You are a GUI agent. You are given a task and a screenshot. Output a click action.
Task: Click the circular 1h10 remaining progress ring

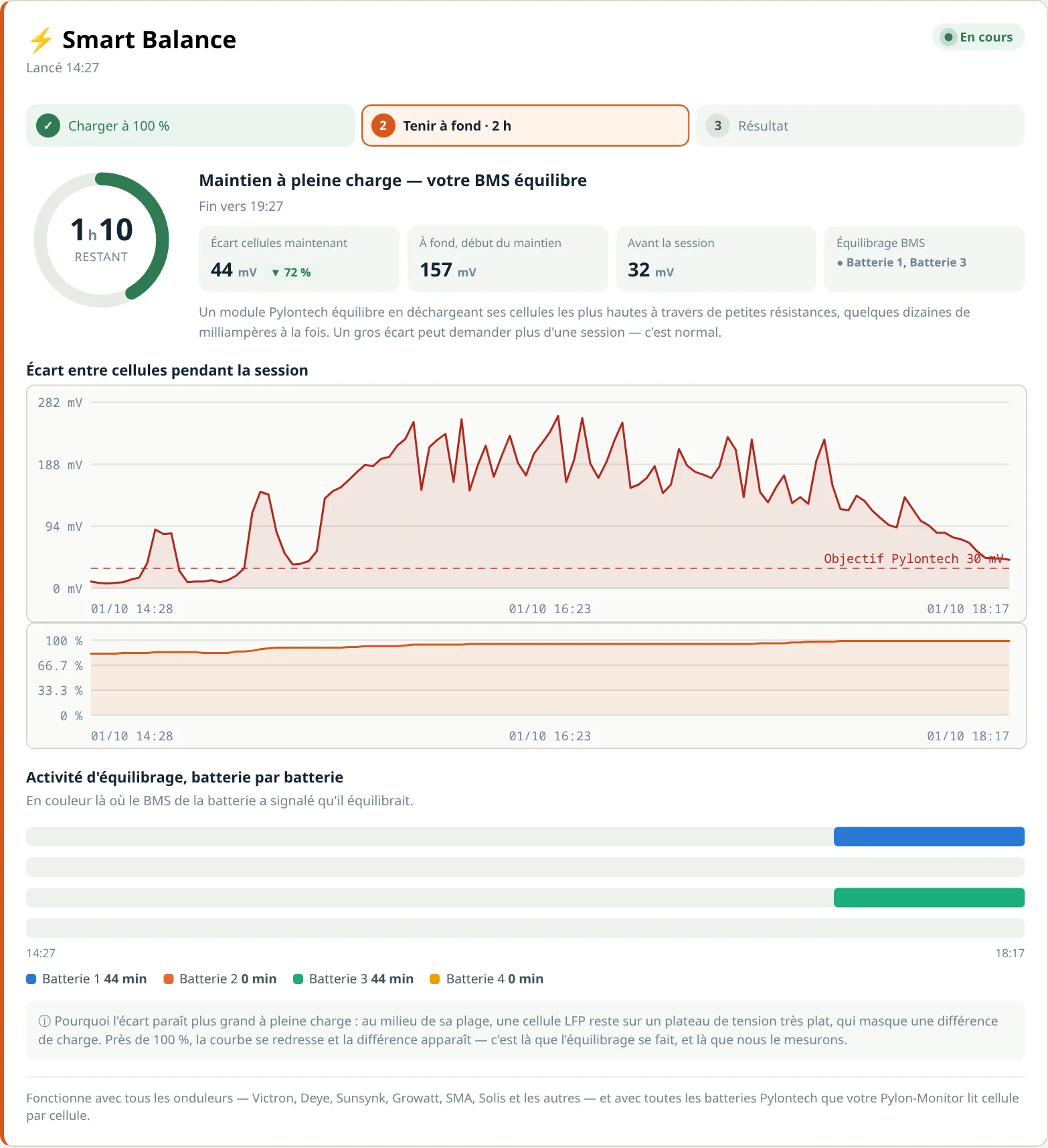coord(101,240)
